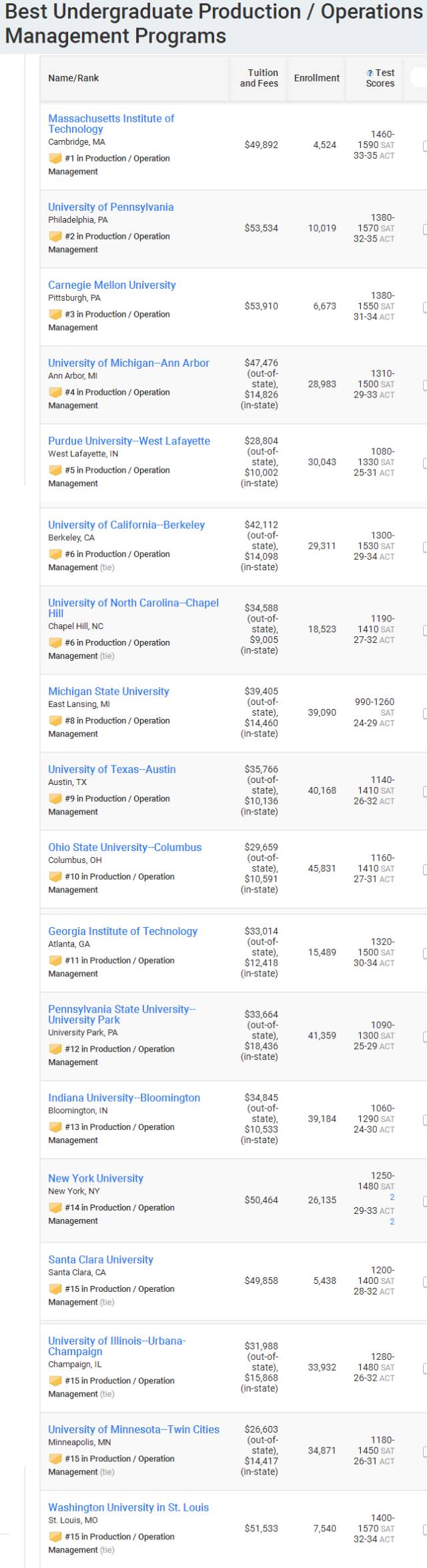Open the Georgia Institute of Technology link
Screen dimensions: 427x1568
point(123,931)
